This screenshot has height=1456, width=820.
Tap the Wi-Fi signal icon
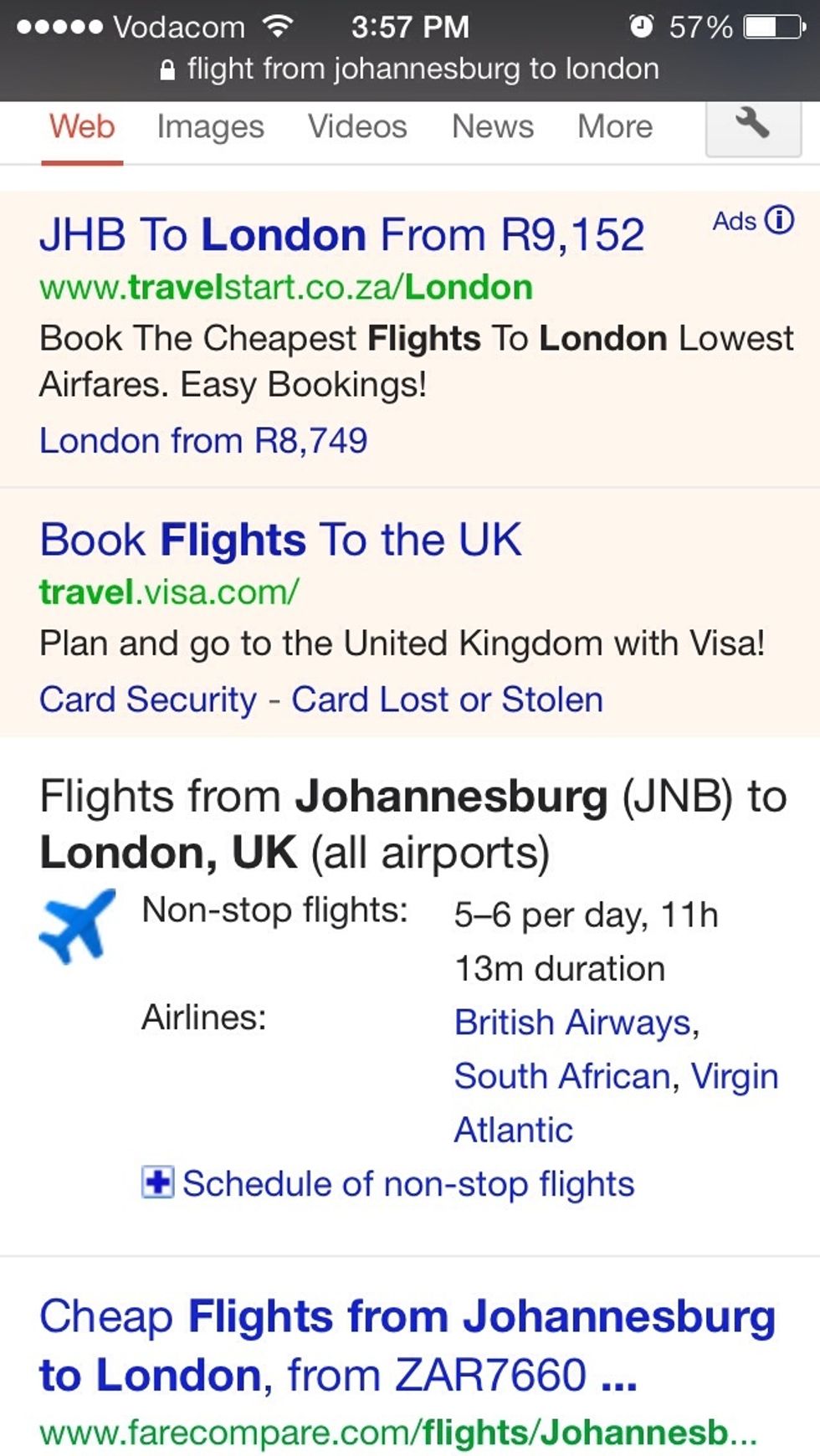[x=277, y=27]
